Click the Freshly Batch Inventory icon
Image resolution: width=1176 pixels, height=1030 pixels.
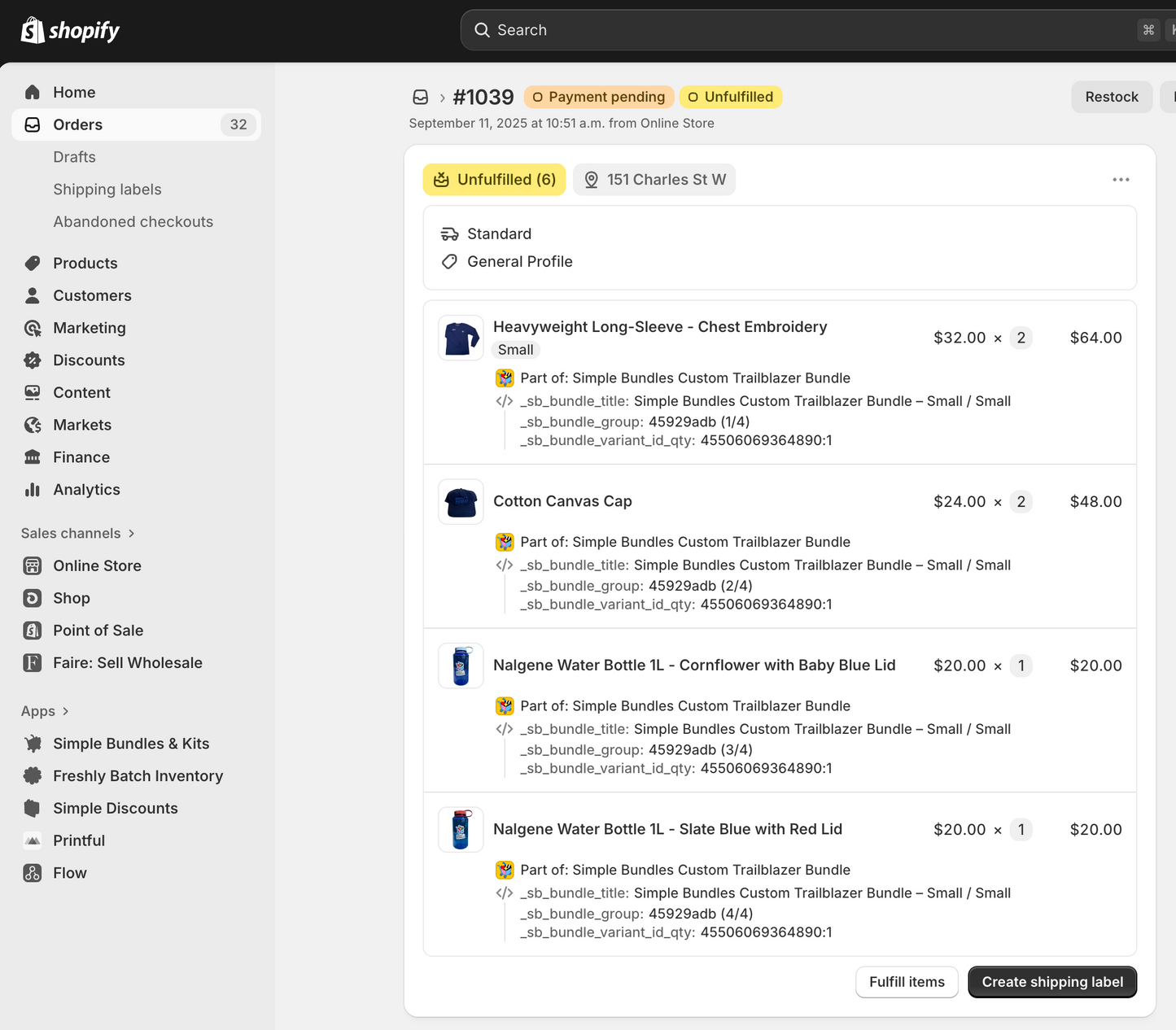point(33,776)
